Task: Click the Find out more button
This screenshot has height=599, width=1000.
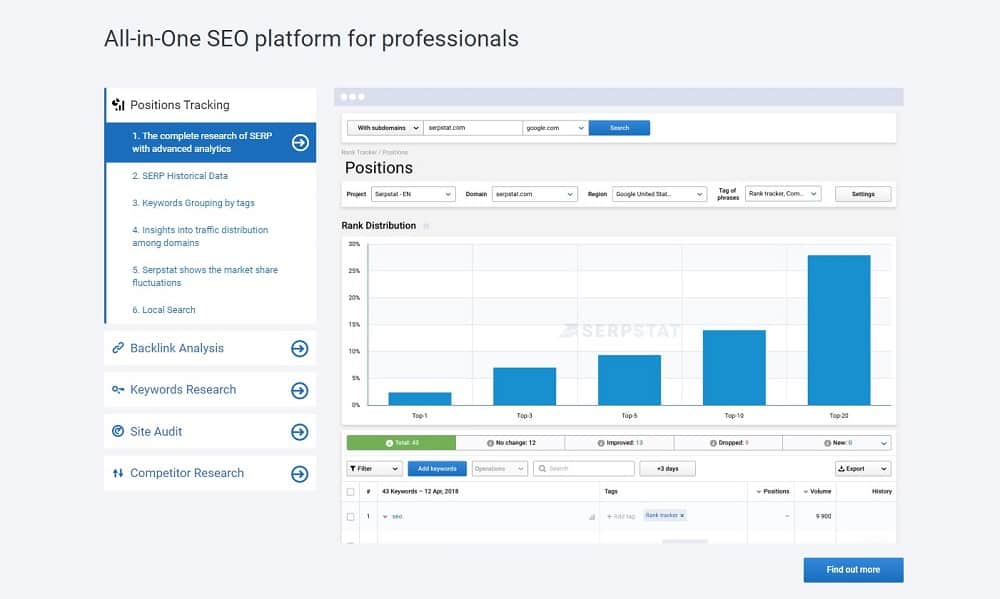Action: click(853, 570)
